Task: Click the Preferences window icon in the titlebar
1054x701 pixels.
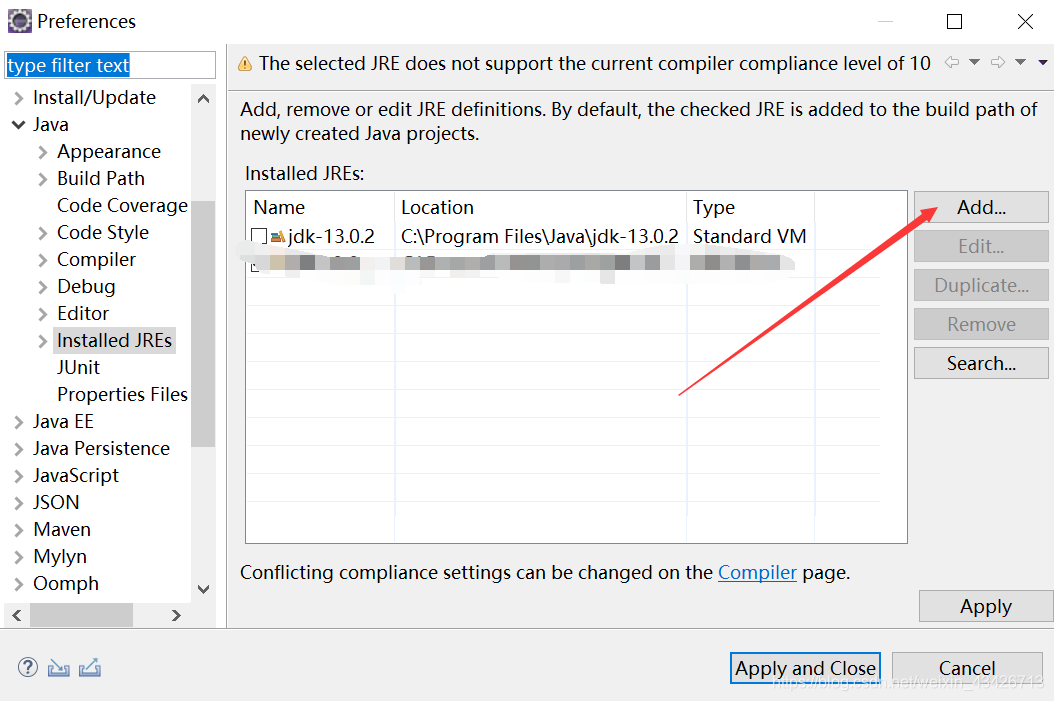Action: [20, 20]
